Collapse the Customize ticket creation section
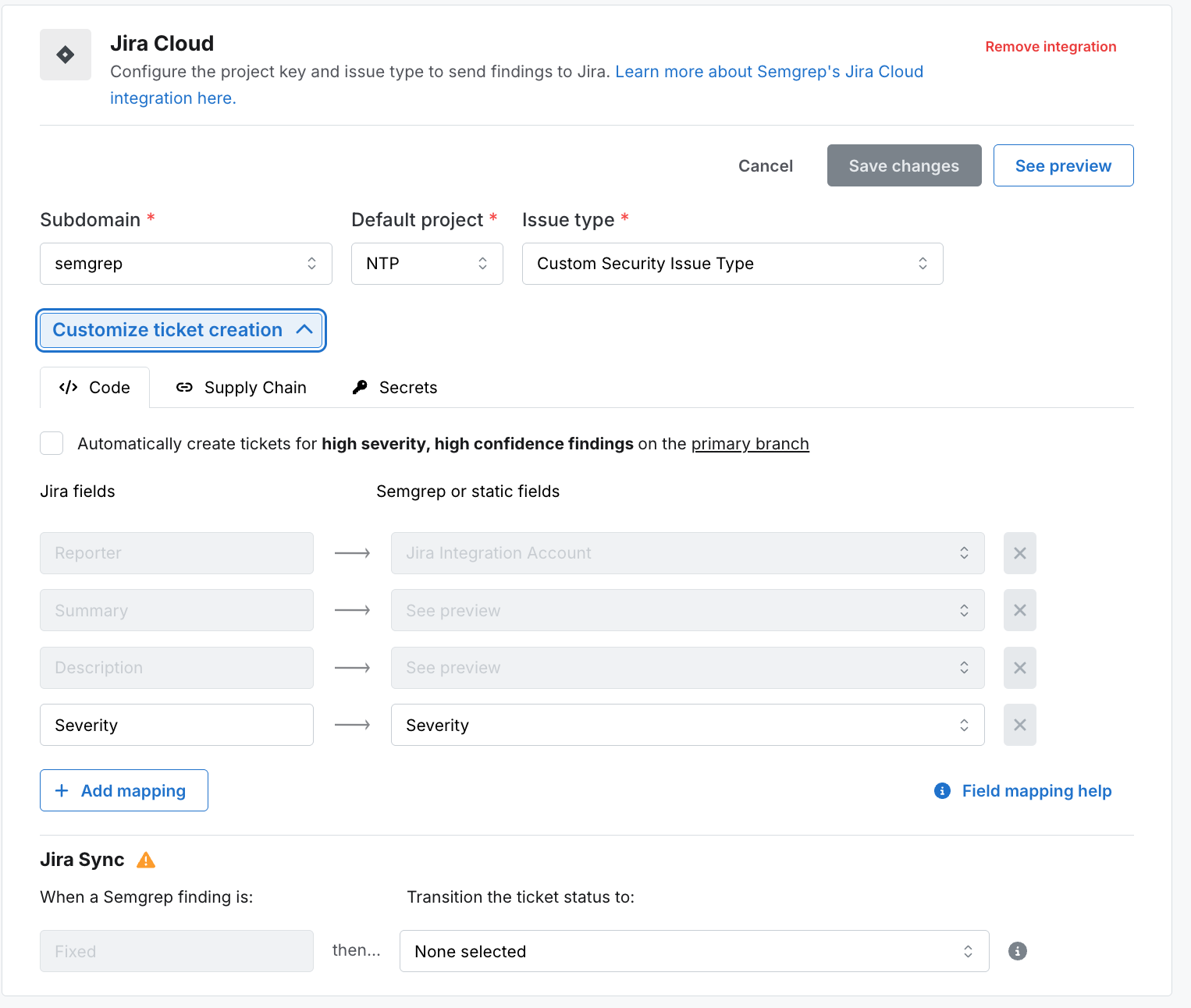Image resolution: width=1191 pixels, height=1008 pixels. 181,330
